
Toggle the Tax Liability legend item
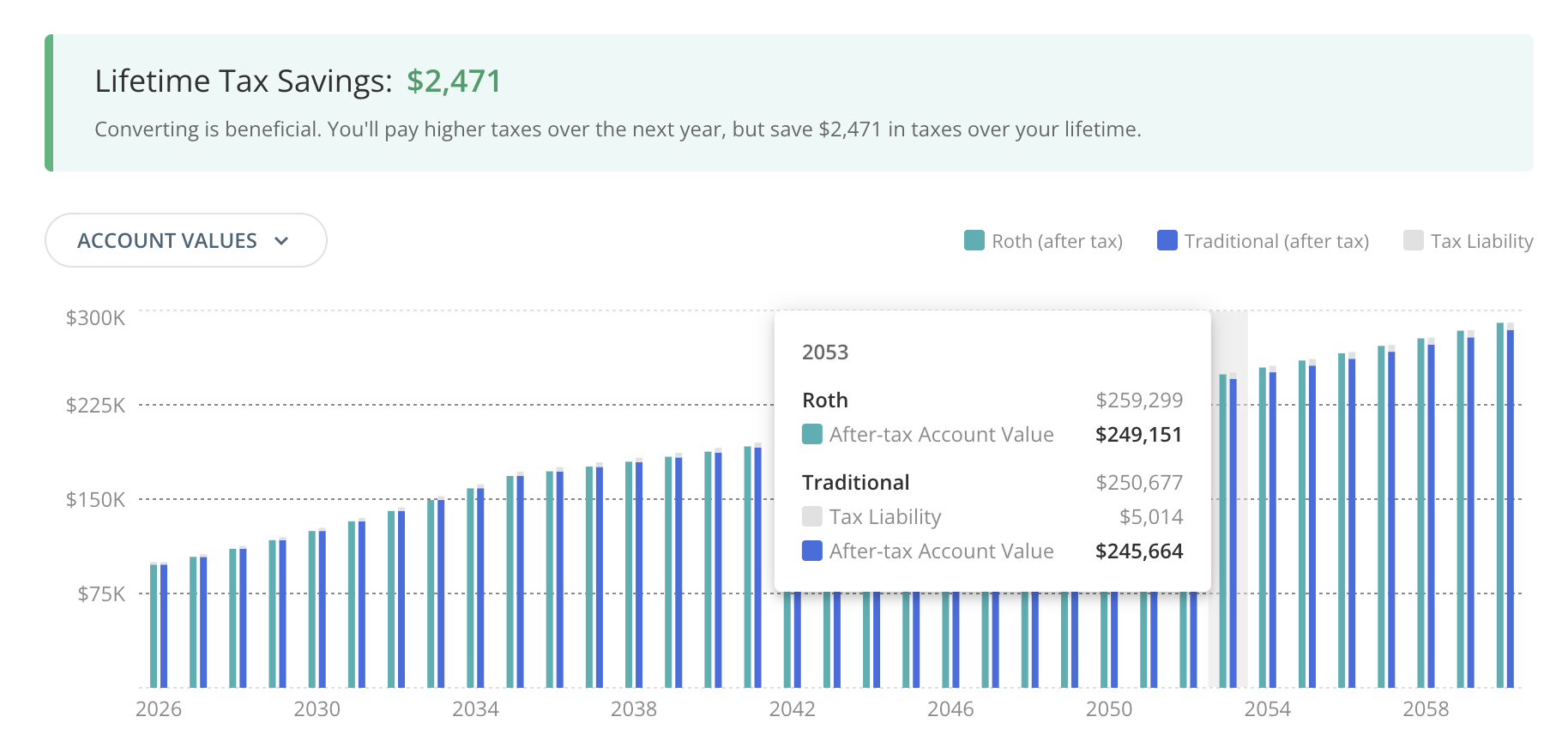[x=1468, y=241]
